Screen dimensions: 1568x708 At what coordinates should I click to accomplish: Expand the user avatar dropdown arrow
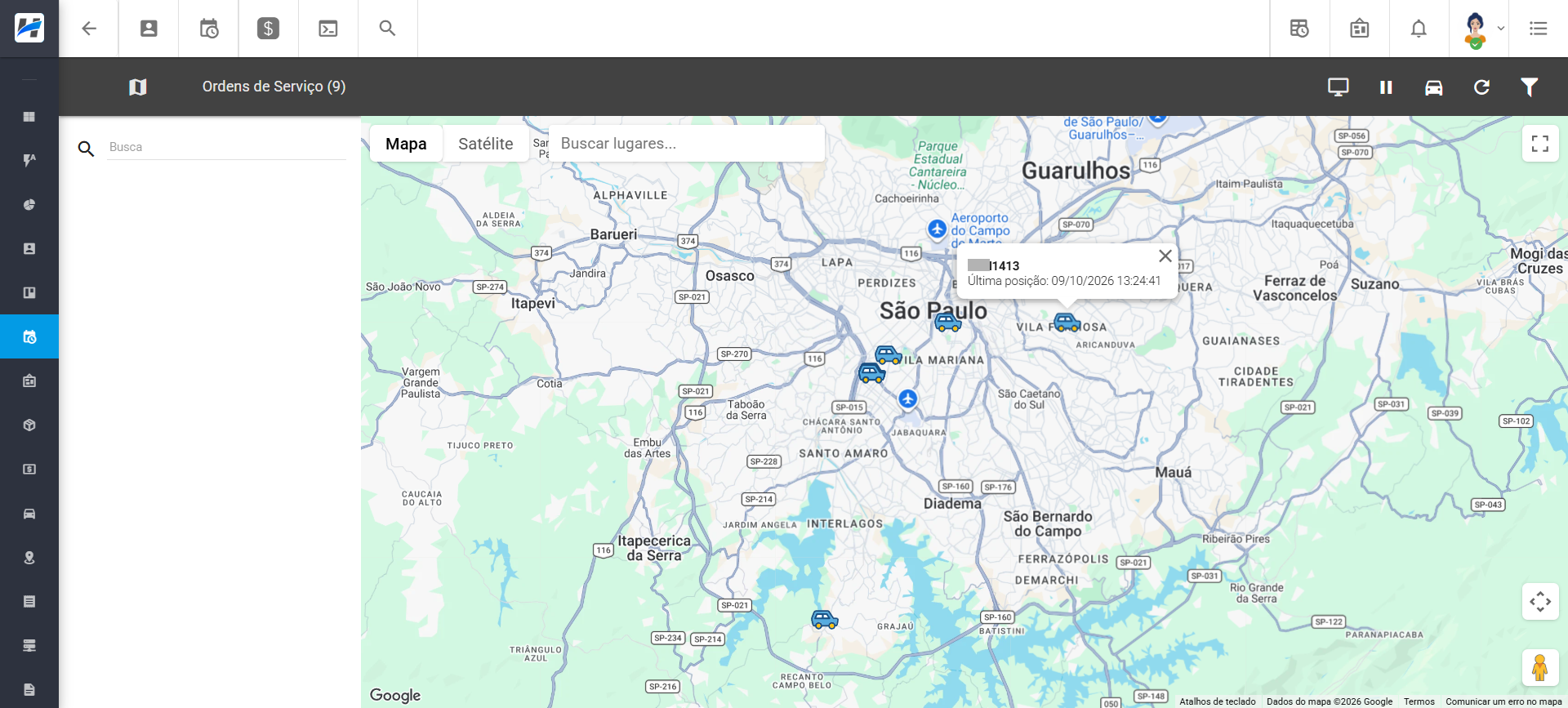coord(1501,29)
